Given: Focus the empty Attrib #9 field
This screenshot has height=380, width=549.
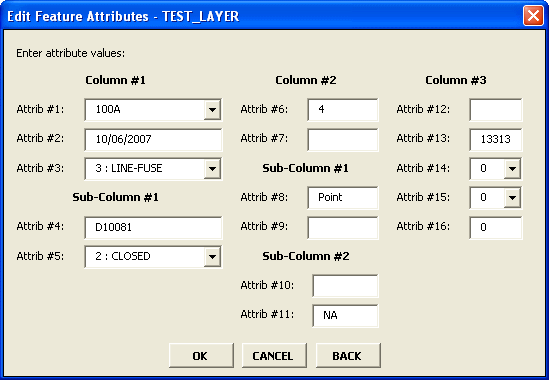Looking at the screenshot, I should click(343, 227).
